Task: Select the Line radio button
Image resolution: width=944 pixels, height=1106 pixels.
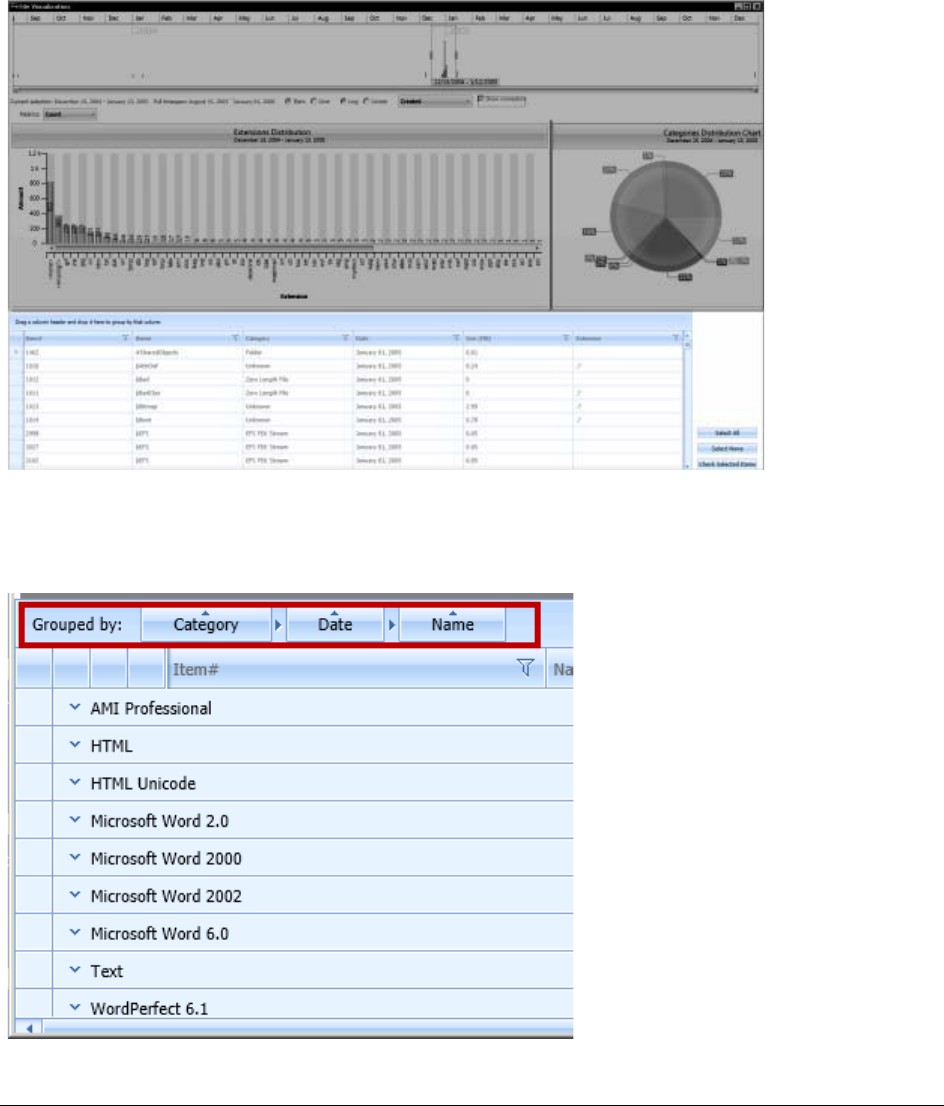Action: [313, 102]
